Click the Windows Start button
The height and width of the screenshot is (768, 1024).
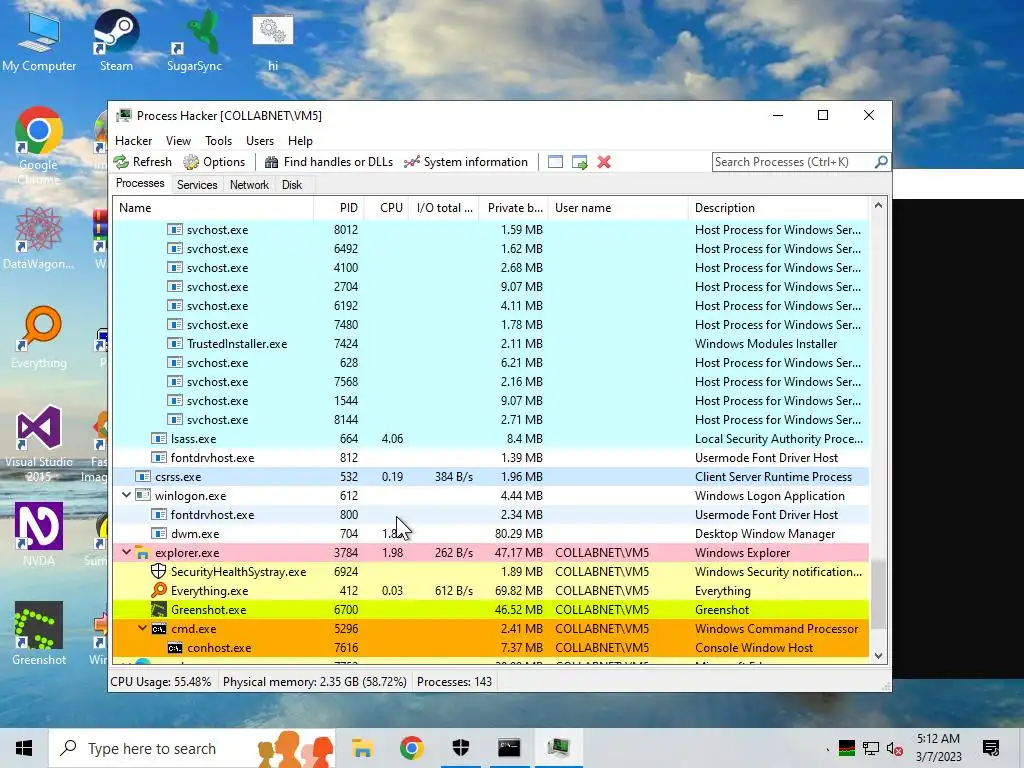[24, 748]
